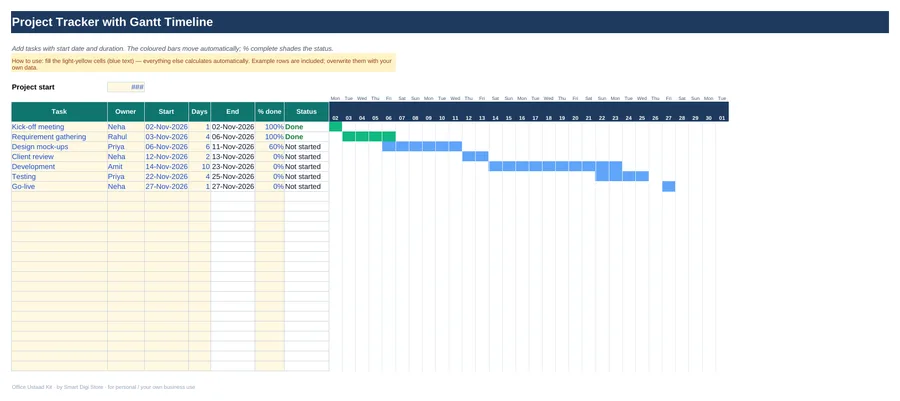Select the 'Owner' column header
This screenshot has height=401, width=900.
pyautogui.click(x=126, y=112)
